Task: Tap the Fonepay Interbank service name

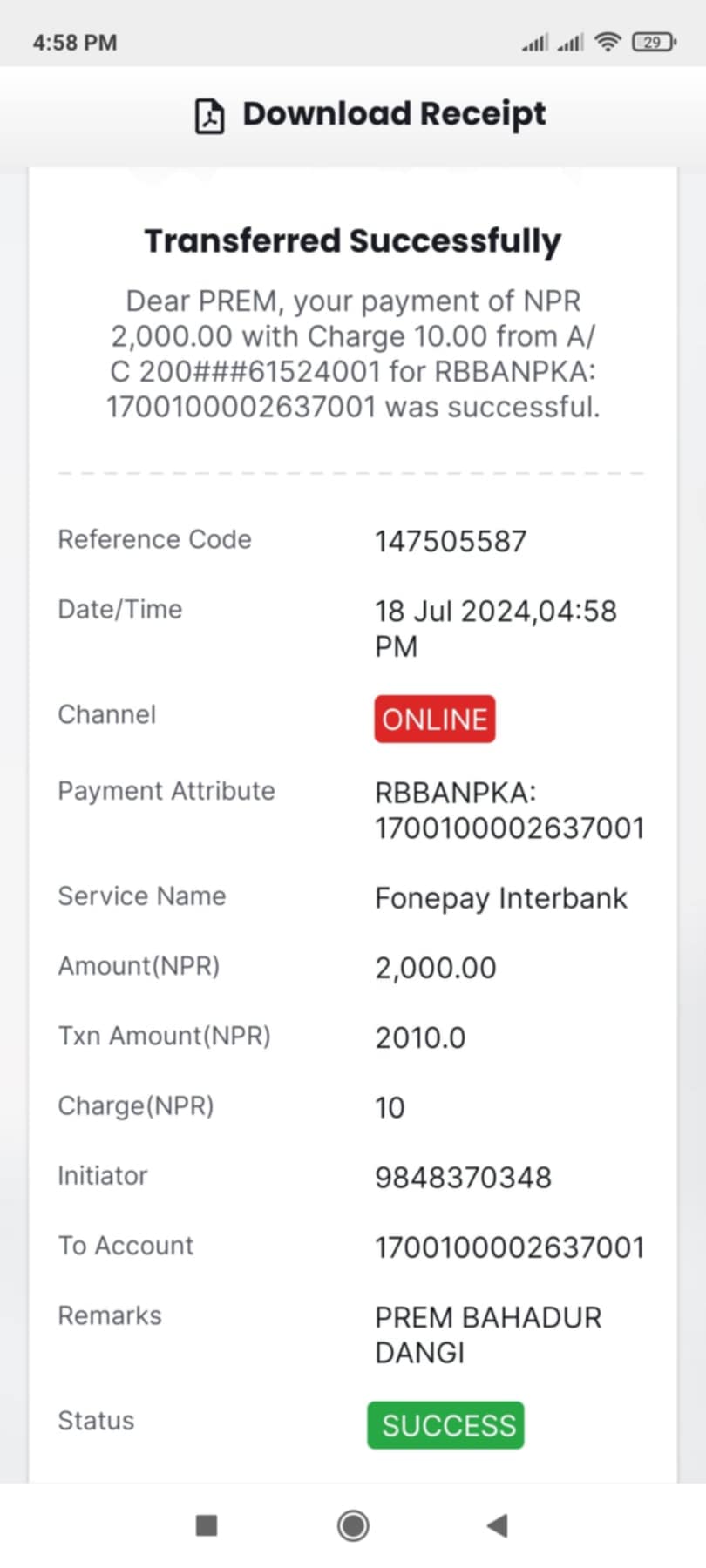Action: pyautogui.click(x=501, y=898)
